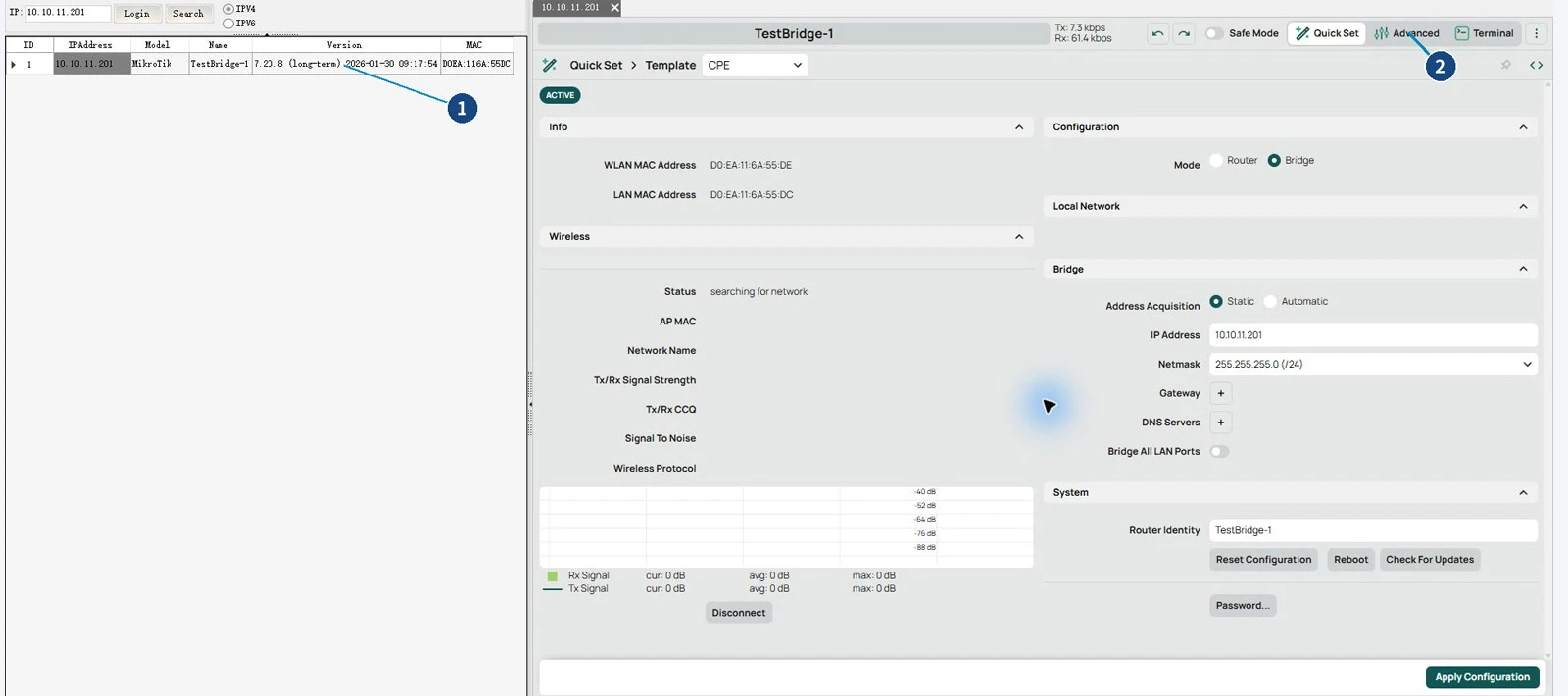Collapse the System section
This screenshot has width=1568, height=696.
pyautogui.click(x=1523, y=493)
